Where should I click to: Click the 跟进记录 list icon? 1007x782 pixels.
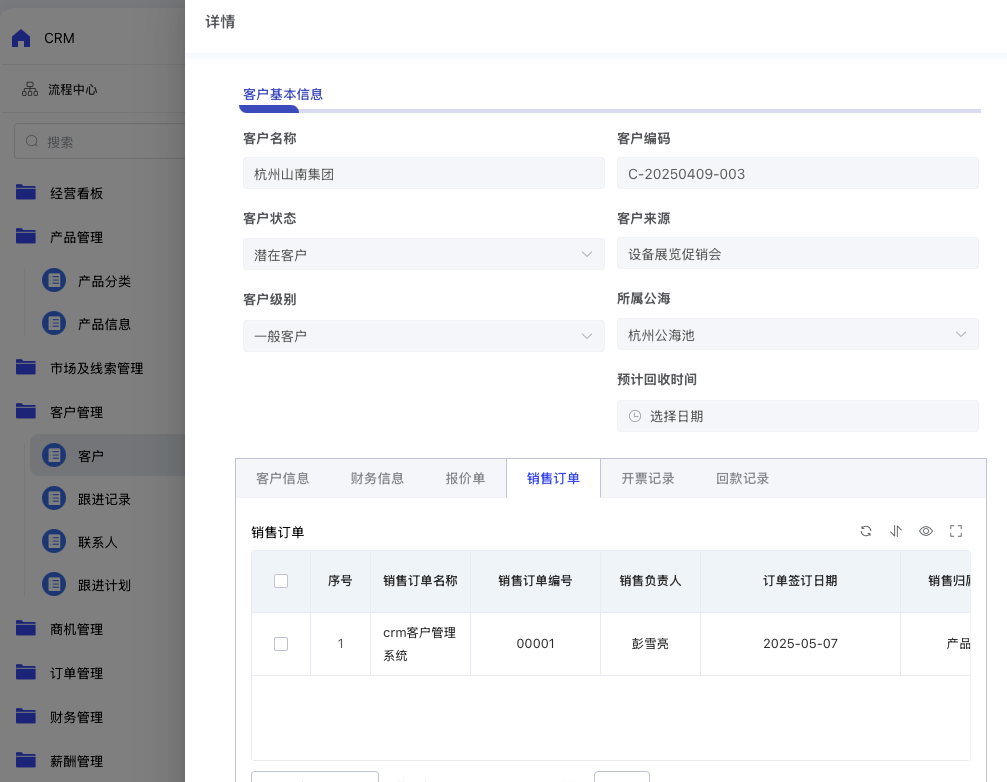54,498
